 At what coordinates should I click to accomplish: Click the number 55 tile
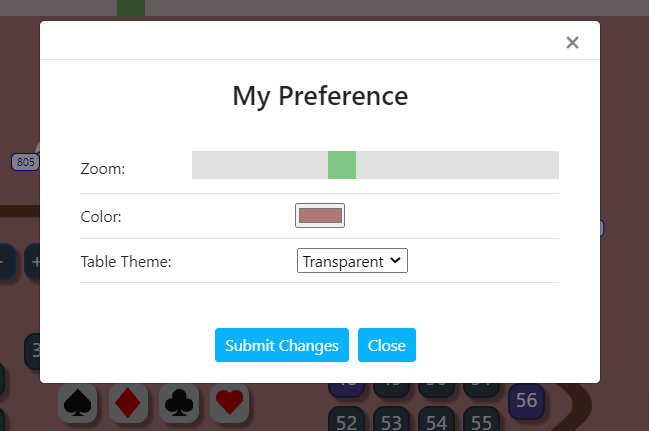click(481, 421)
